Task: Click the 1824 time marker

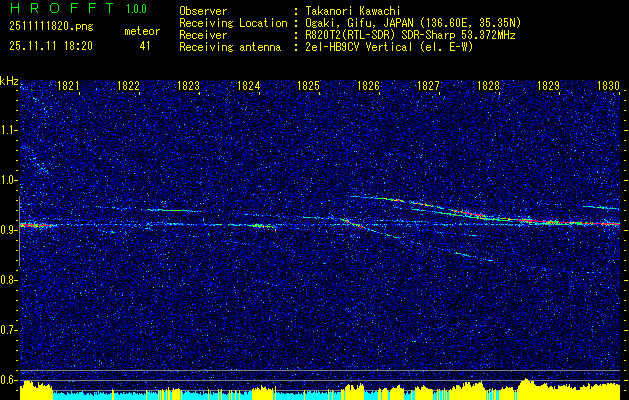Action: click(248, 85)
